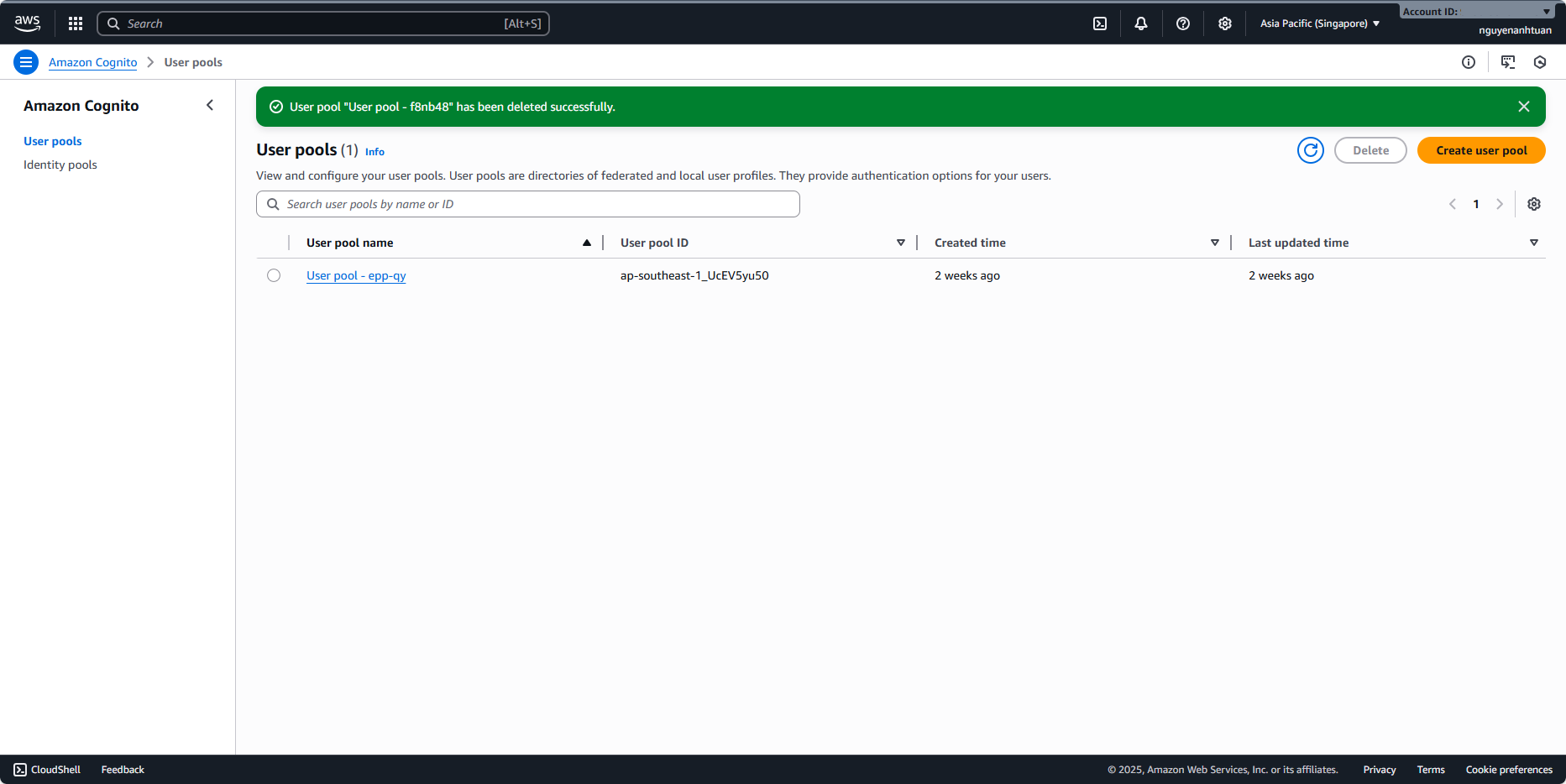Select User pools in the sidebar
This screenshot has width=1566, height=784.
coord(53,141)
